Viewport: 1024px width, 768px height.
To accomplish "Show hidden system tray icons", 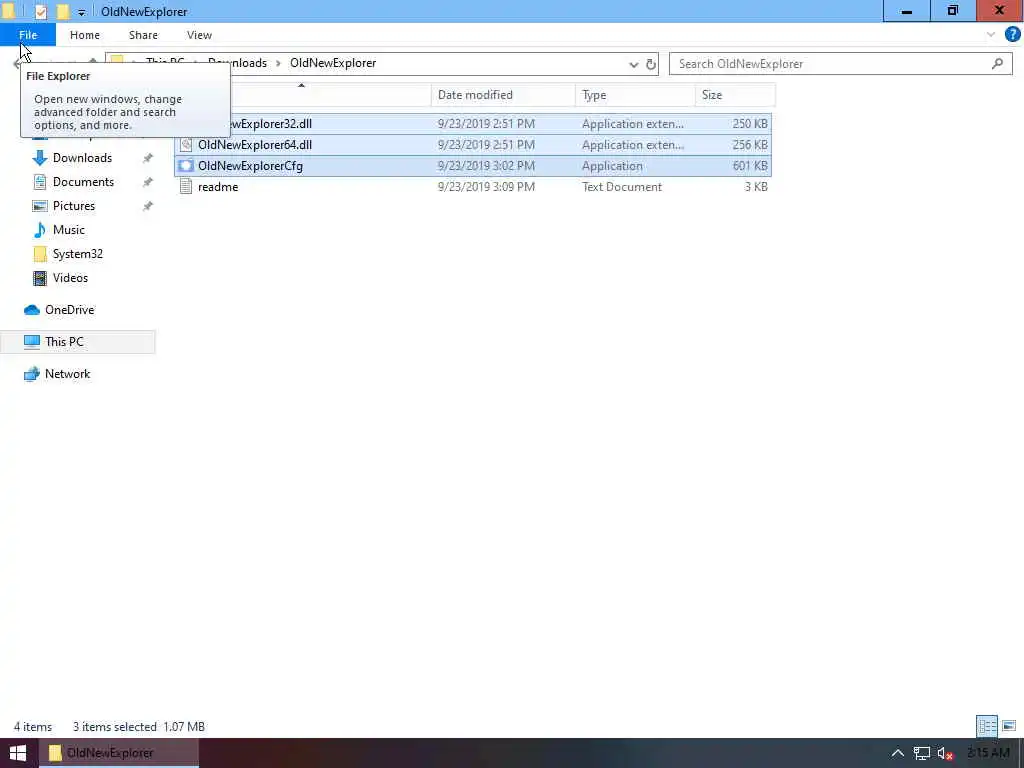I will click(x=898, y=753).
